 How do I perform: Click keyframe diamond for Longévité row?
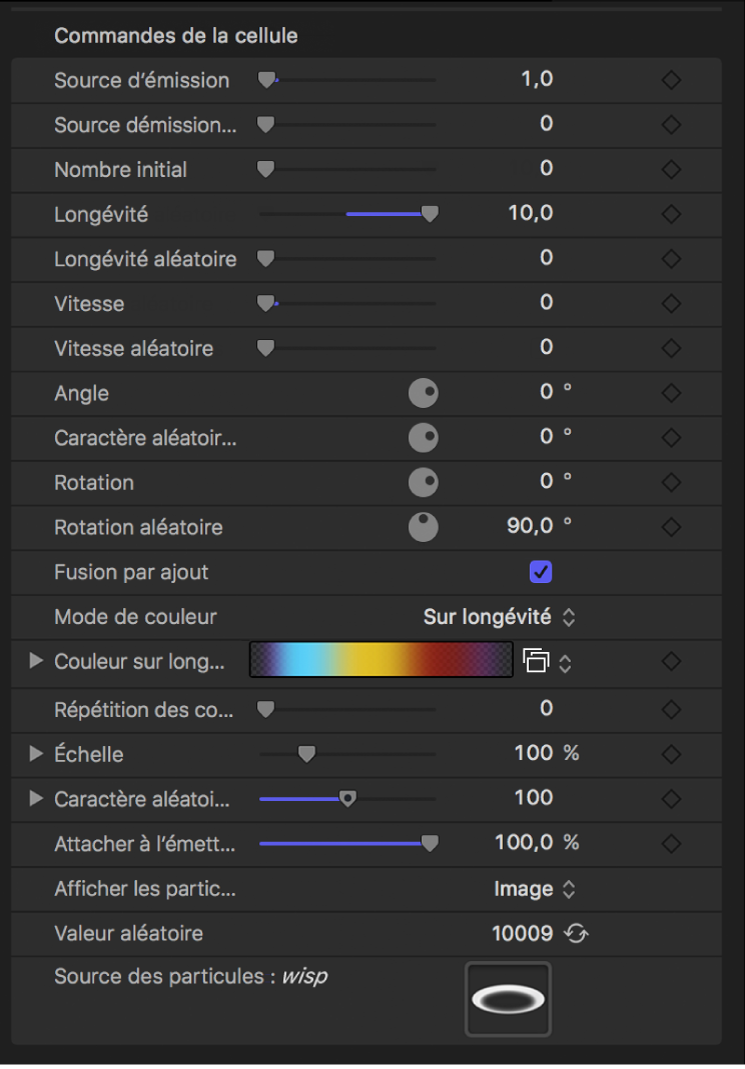pos(671,214)
